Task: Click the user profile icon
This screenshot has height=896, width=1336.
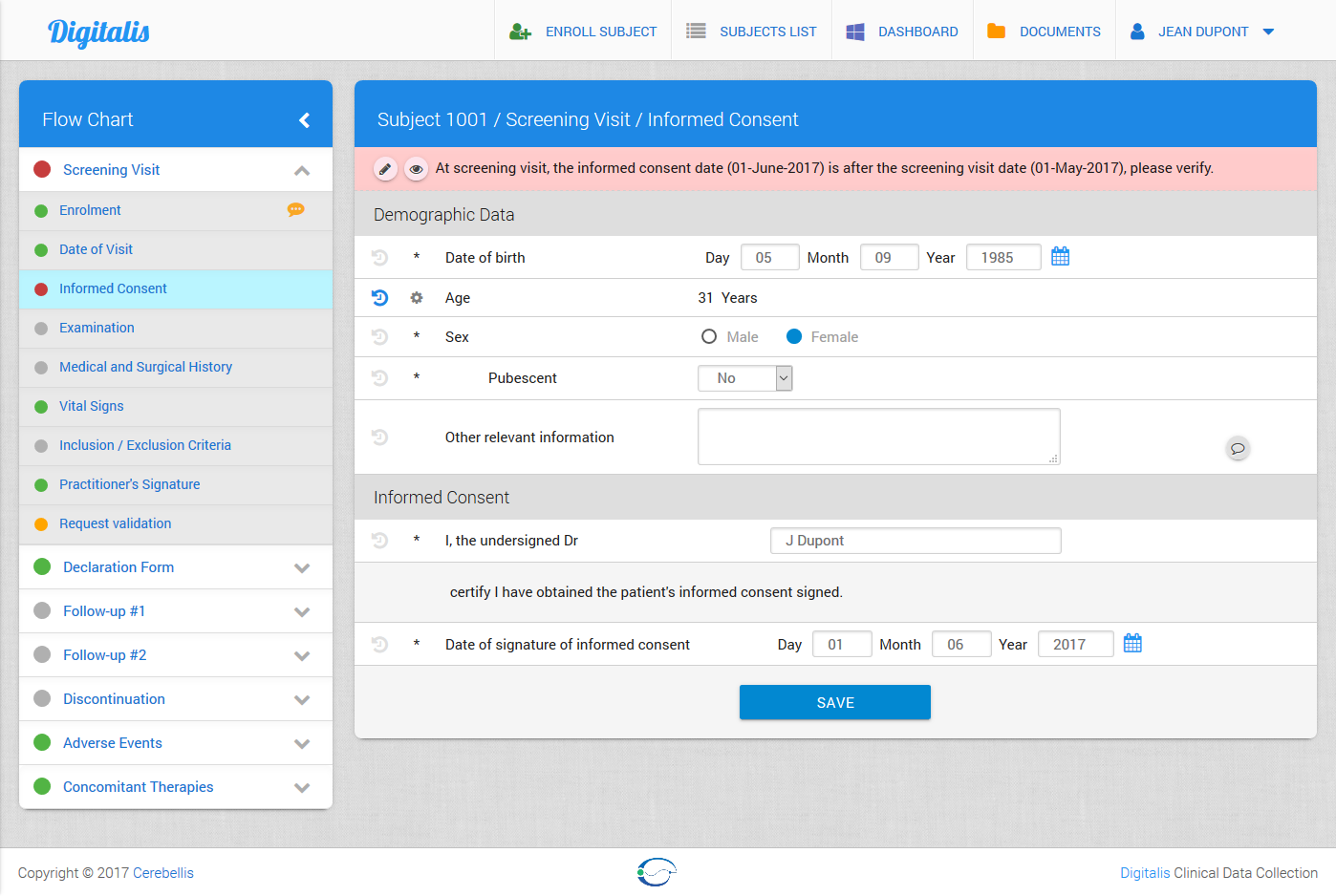Action: (1137, 32)
